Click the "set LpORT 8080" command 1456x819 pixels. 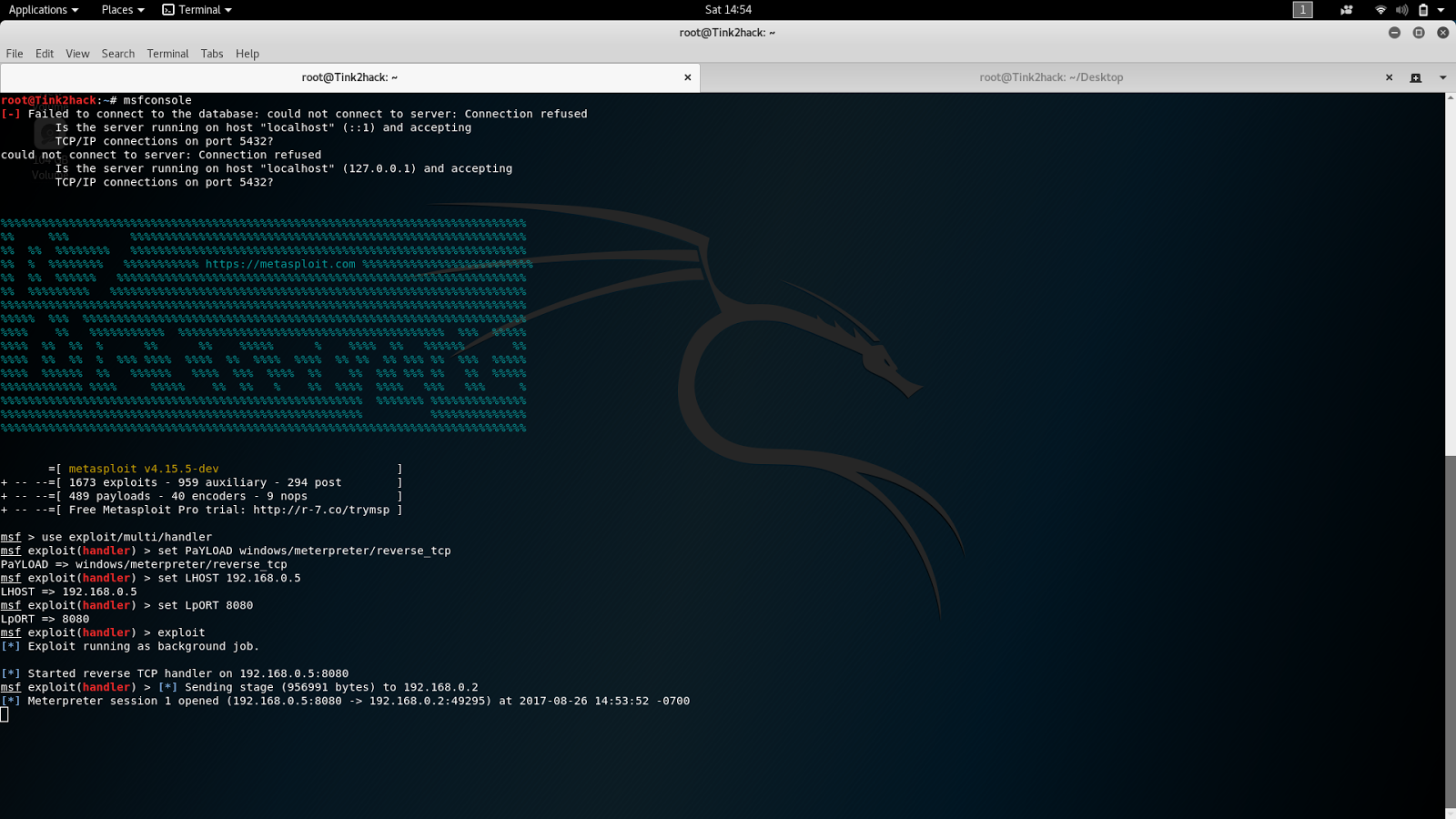[x=206, y=605]
